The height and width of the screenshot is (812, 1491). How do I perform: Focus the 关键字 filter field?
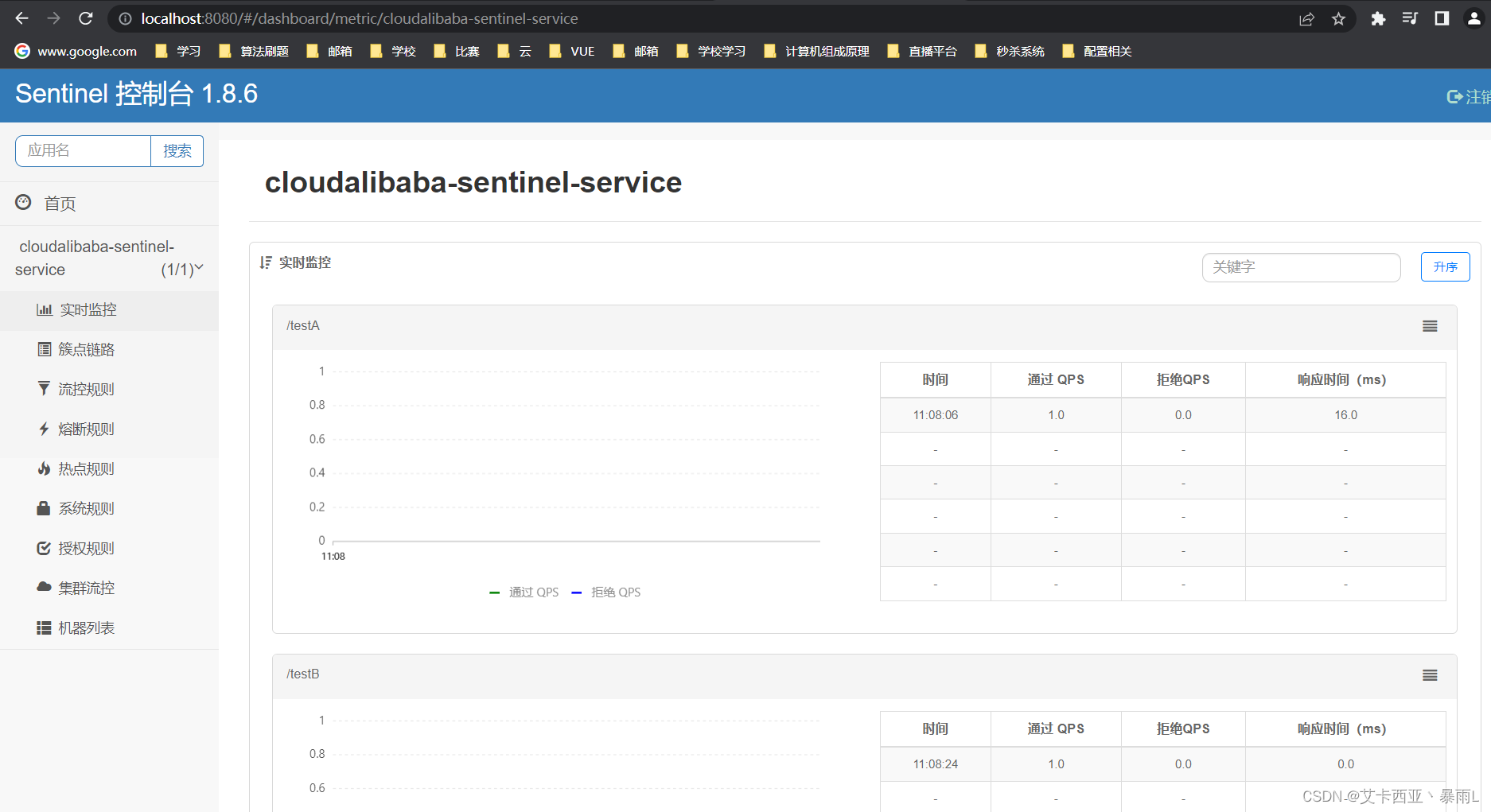click(1301, 267)
